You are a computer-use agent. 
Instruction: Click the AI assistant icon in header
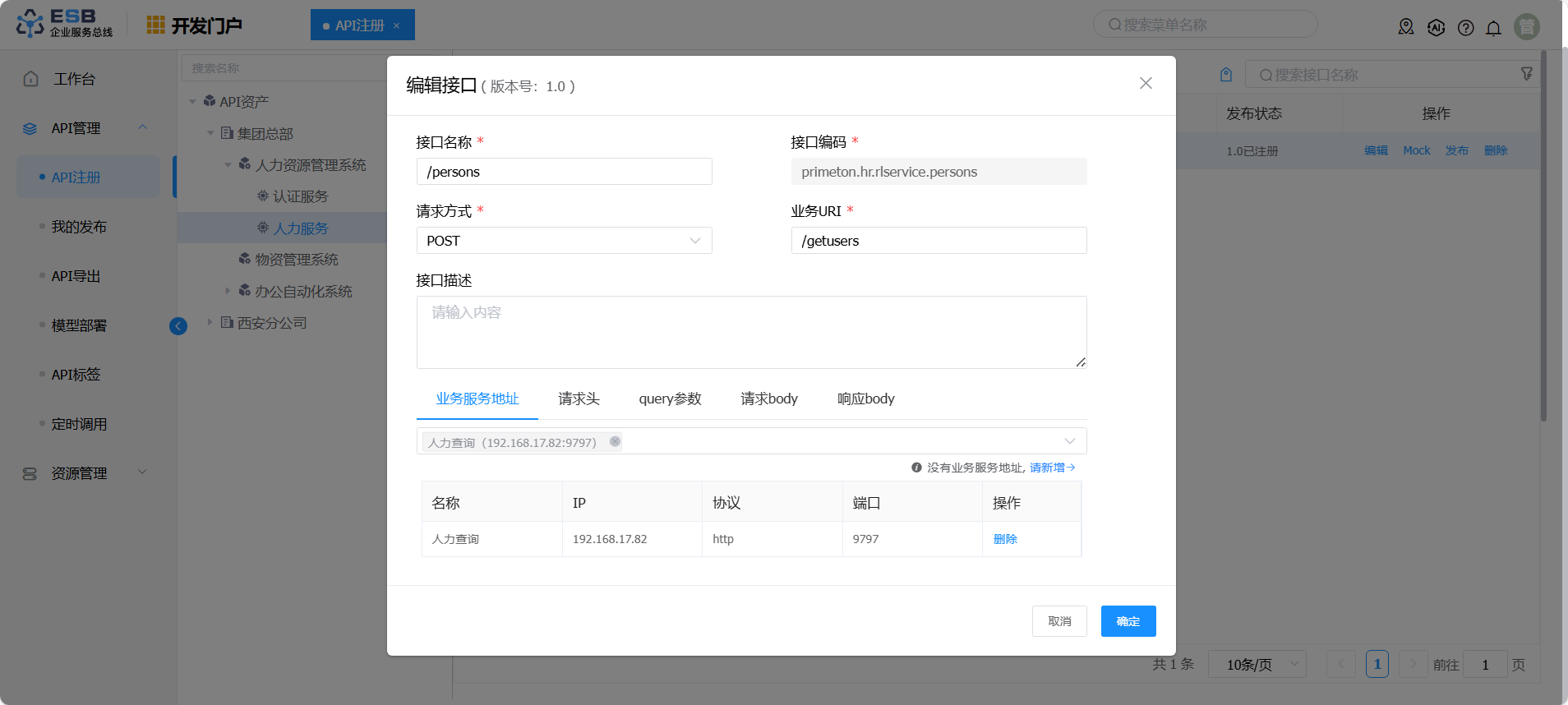[1436, 28]
